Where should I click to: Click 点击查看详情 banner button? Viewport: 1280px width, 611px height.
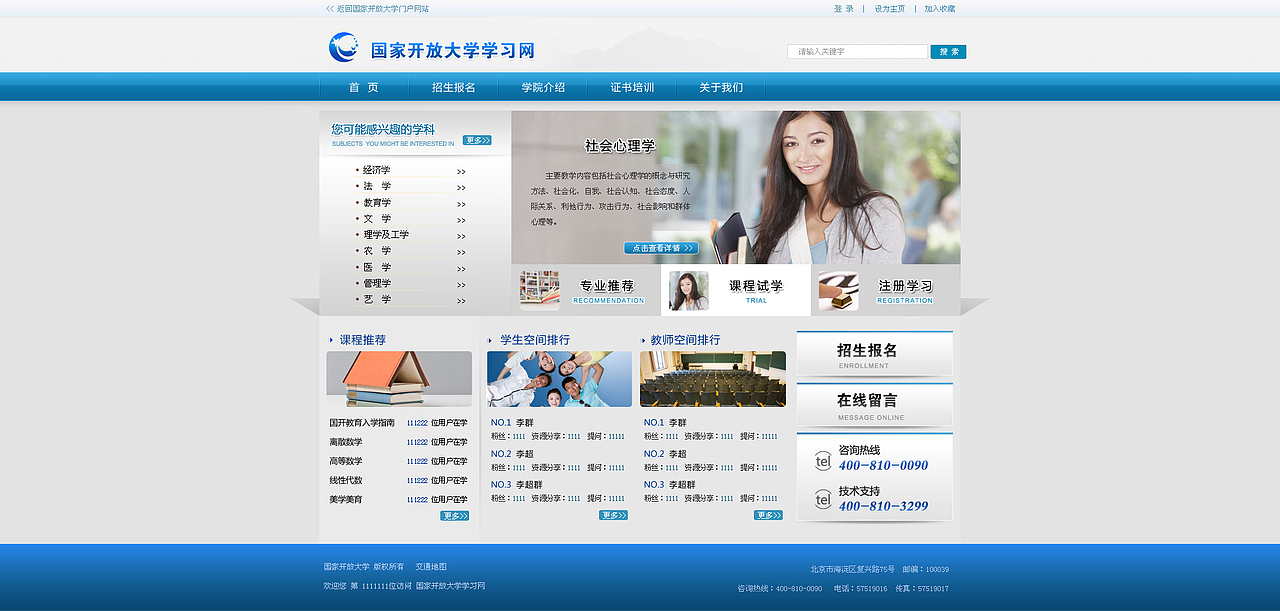[661, 248]
